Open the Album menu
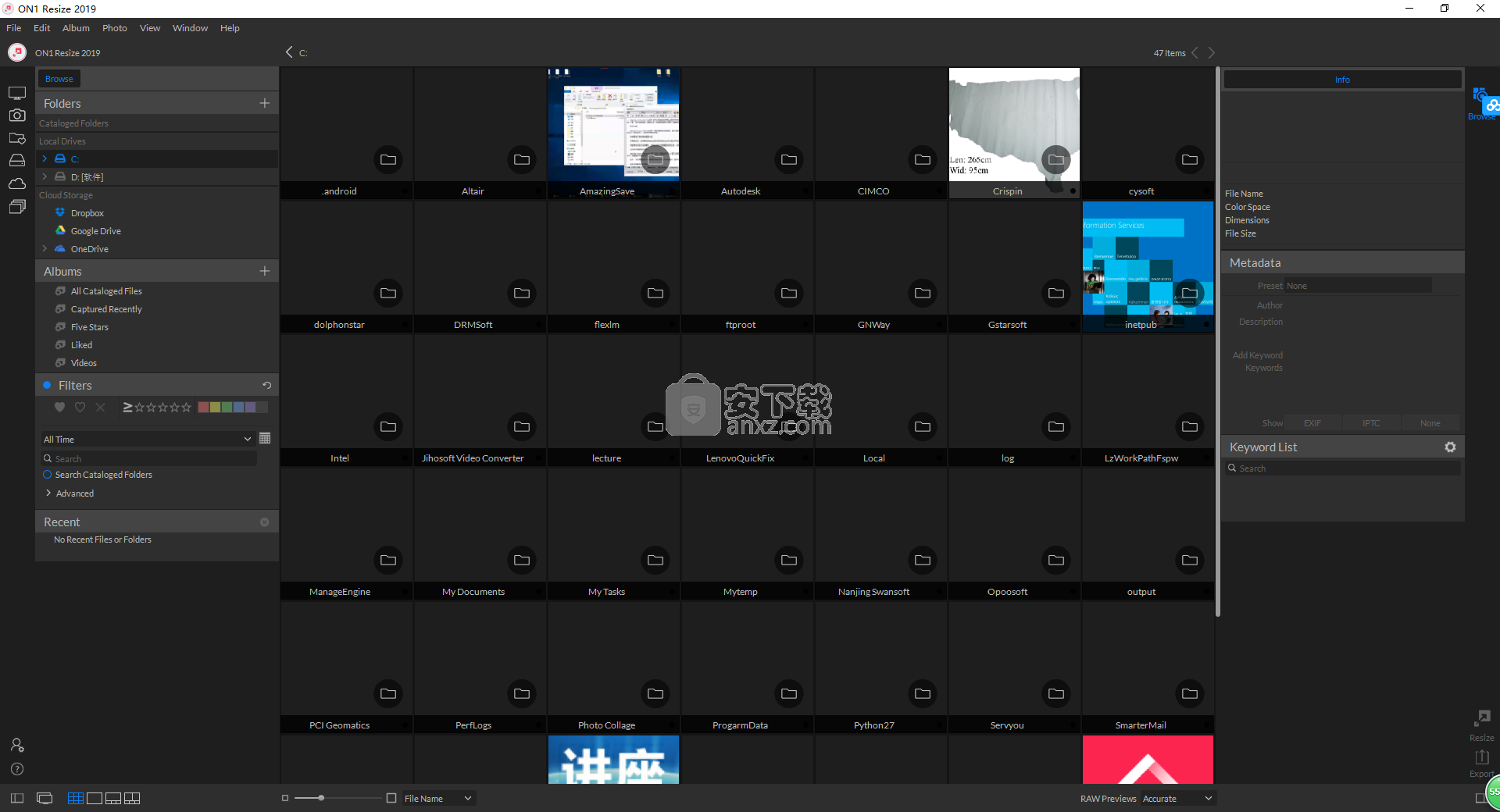This screenshot has width=1500, height=812. (76, 28)
